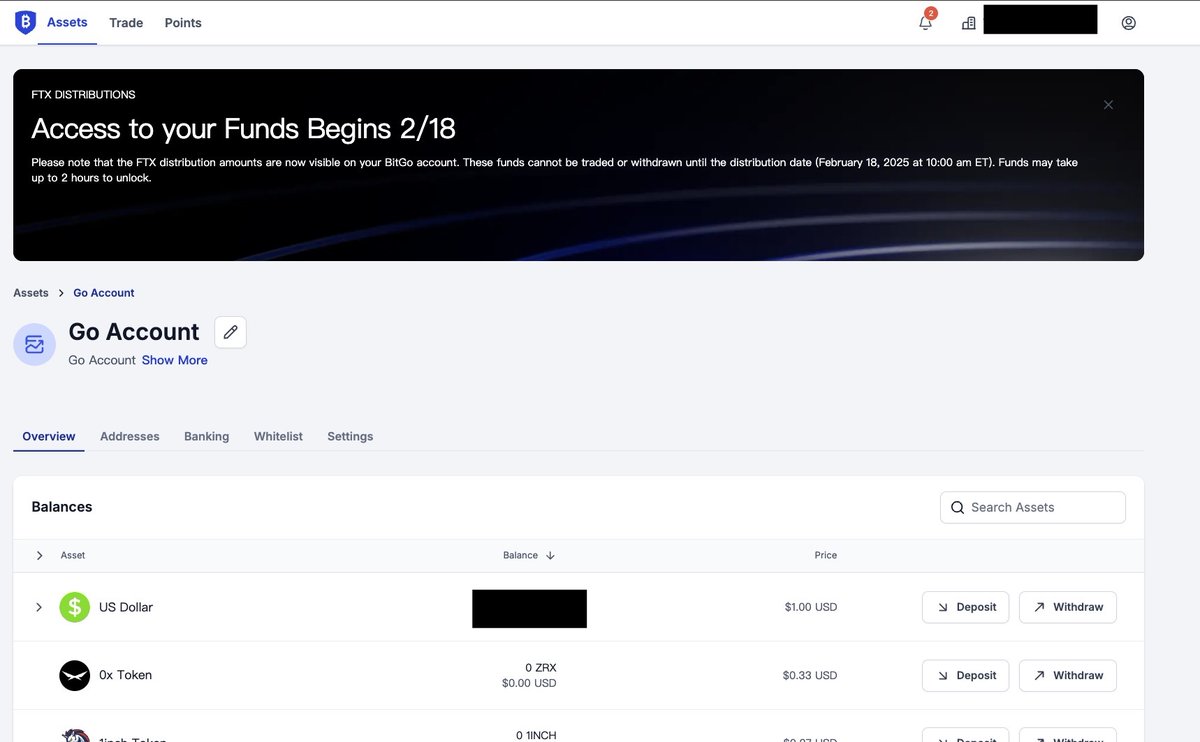
Task: Click the search magnifier icon
Action: pos(957,507)
